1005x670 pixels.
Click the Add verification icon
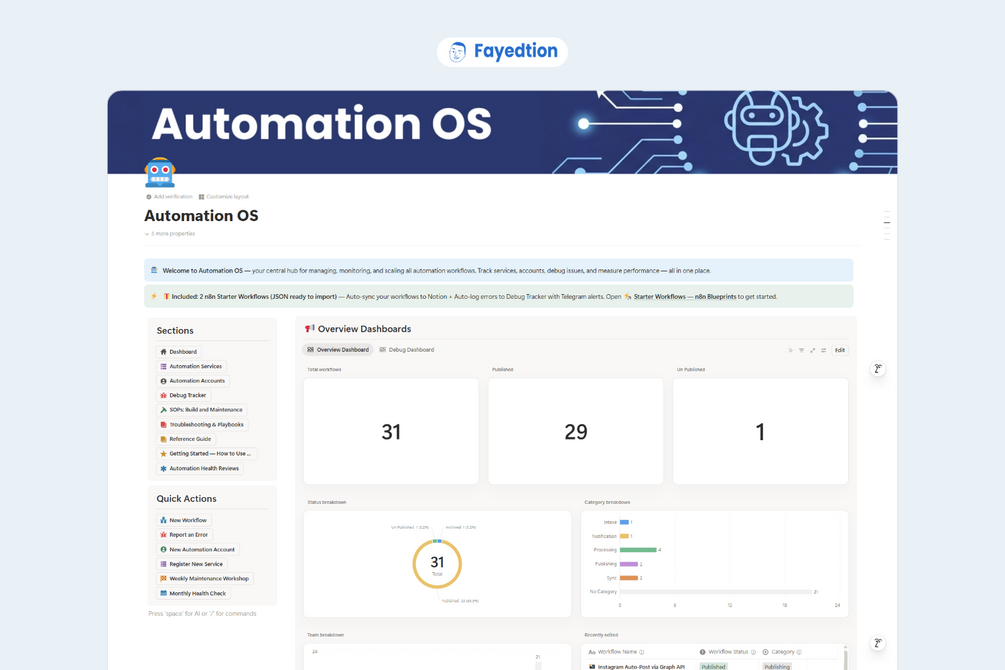pyautogui.click(x=149, y=197)
